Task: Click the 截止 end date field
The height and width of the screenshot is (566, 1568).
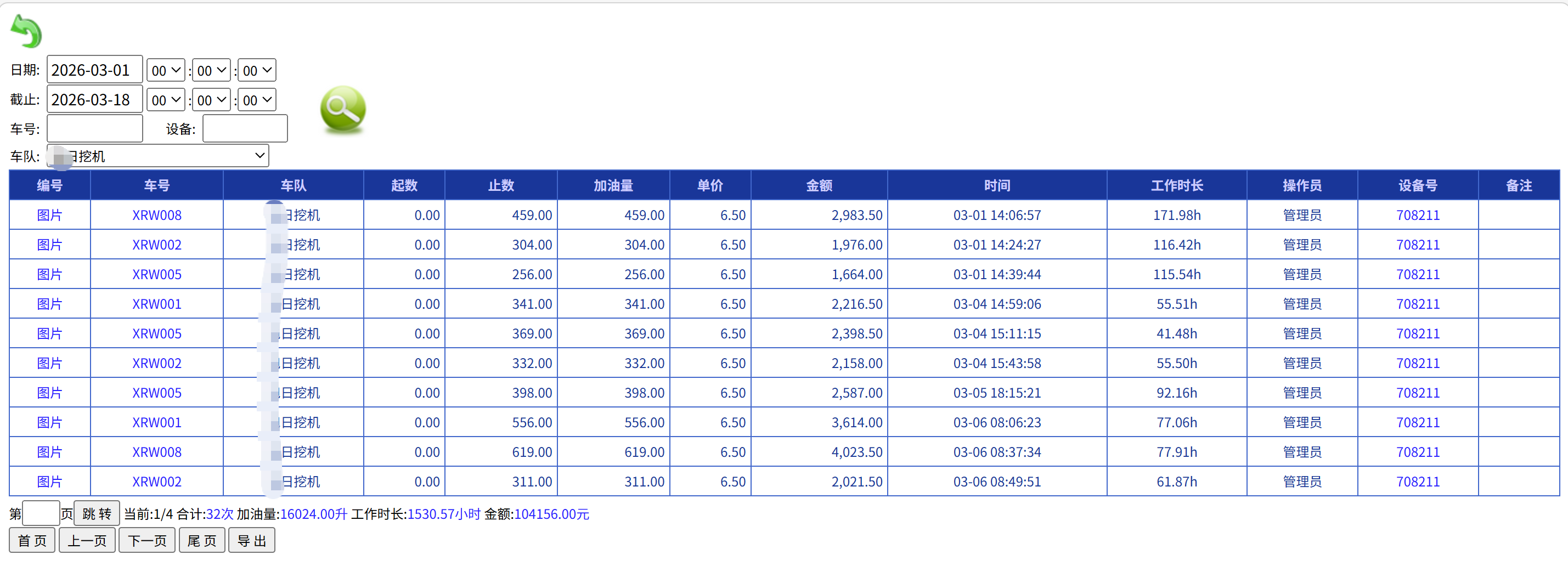Action: click(94, 100)
